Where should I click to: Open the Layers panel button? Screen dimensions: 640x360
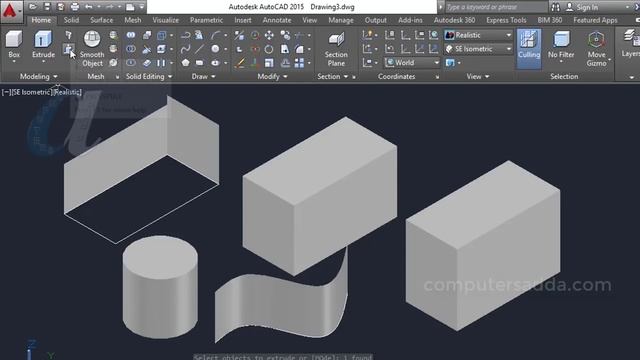point(630,43)
